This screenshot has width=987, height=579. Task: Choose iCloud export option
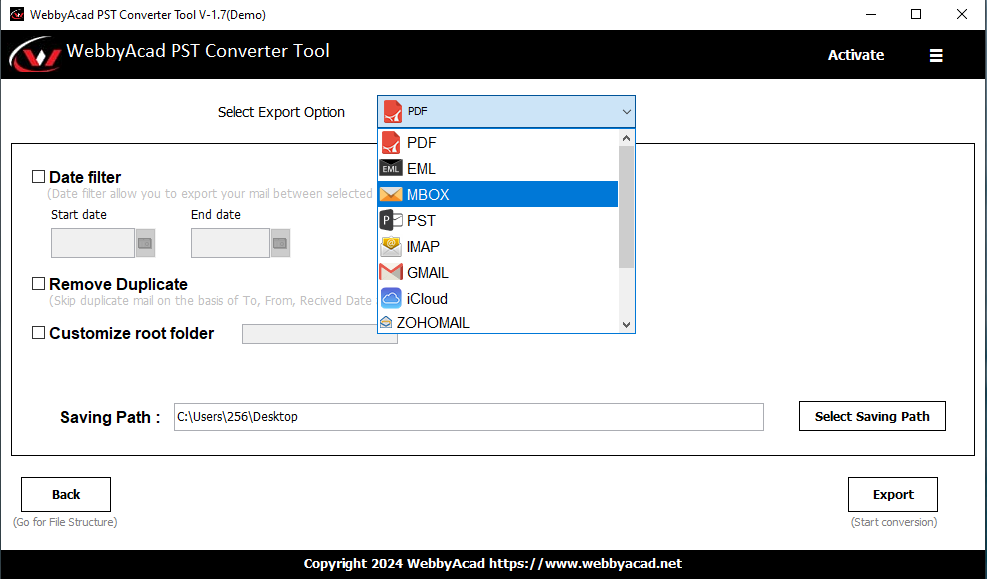point(498,298)
